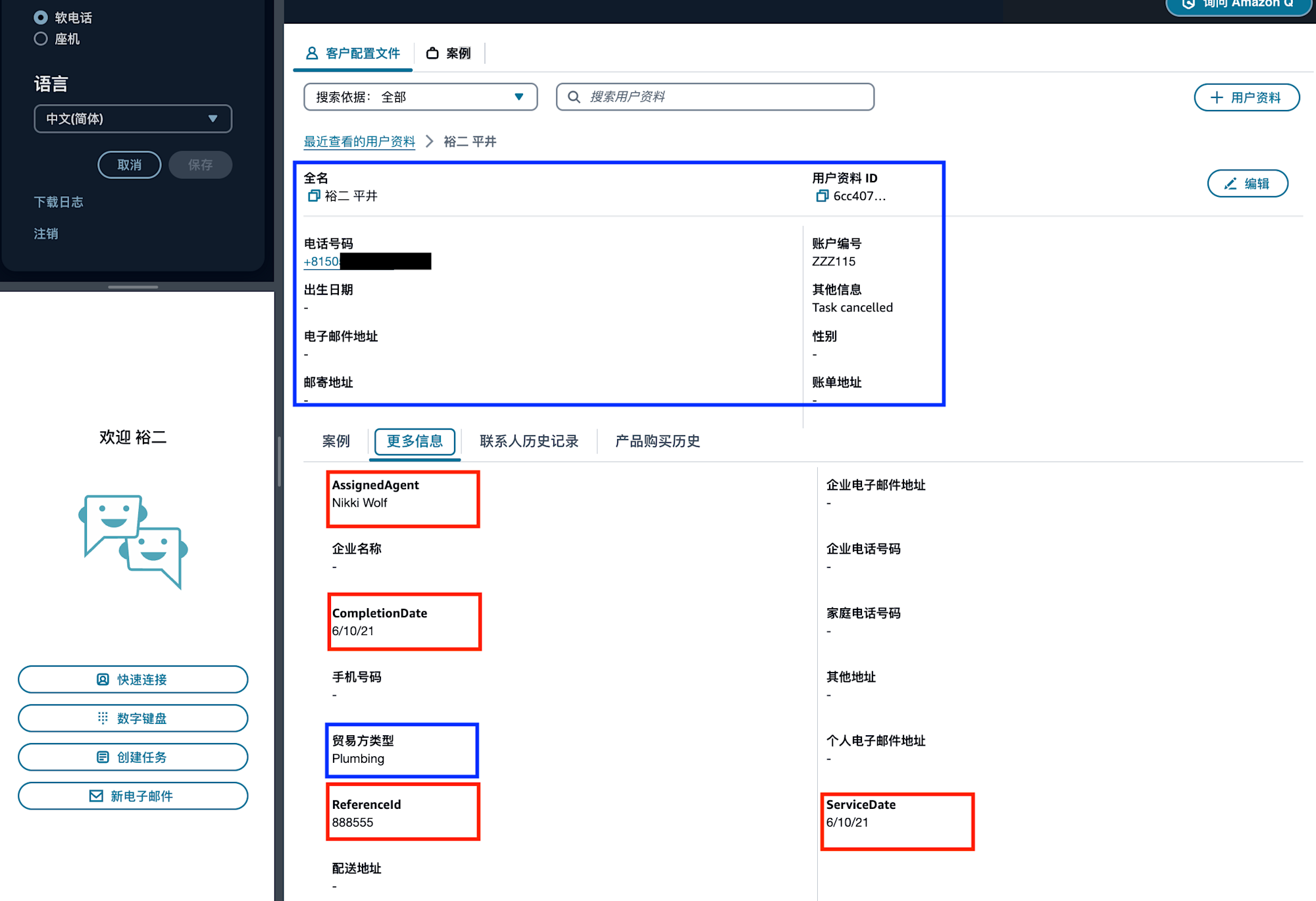Copy the profile ID 6cc407 icon
Image resolution: width=1316 pixels, height=901 pixels.
point(822,195)
